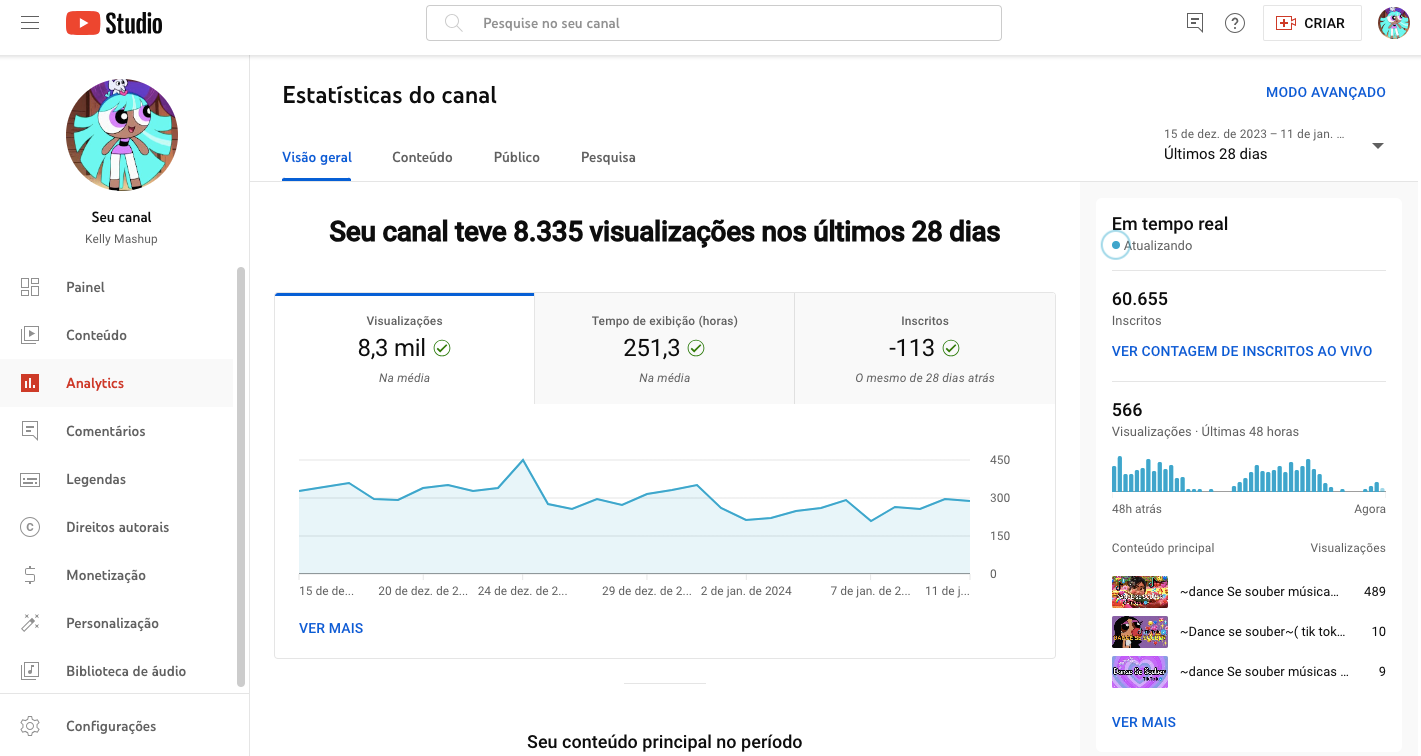This screenshot has width=1421, height=756.
Task: Switch to the Público tab
Action: click(x=517, y=157)
